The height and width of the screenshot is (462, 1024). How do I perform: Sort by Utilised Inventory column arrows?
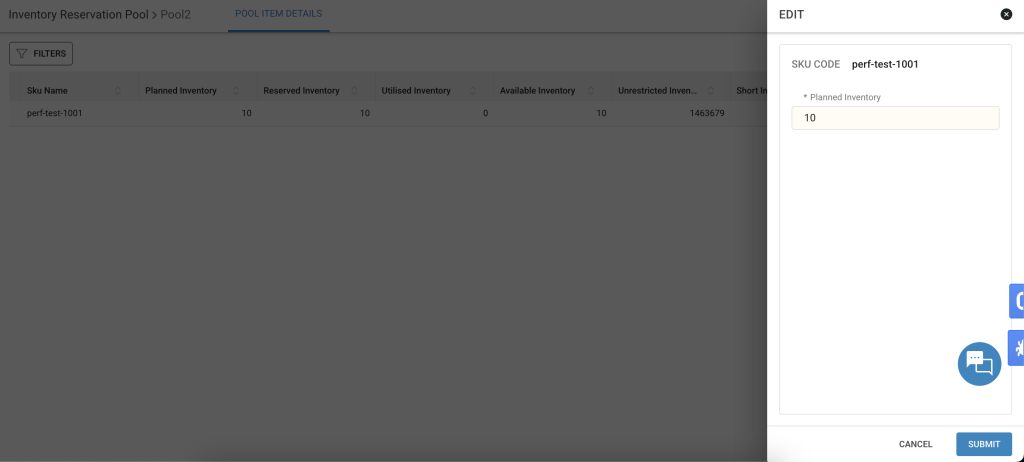pos(472,91)
